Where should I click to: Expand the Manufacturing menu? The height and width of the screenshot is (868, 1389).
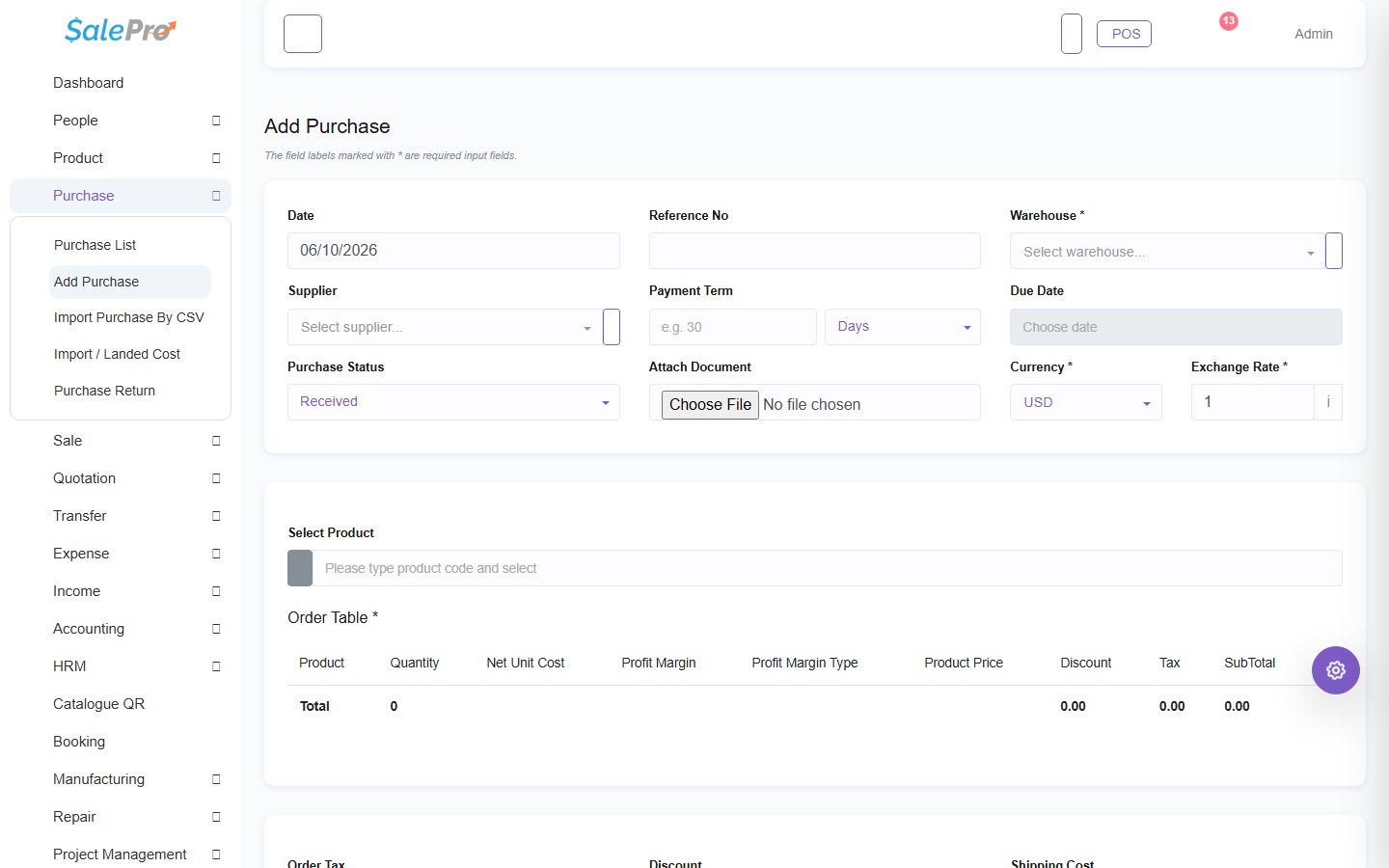121,779
